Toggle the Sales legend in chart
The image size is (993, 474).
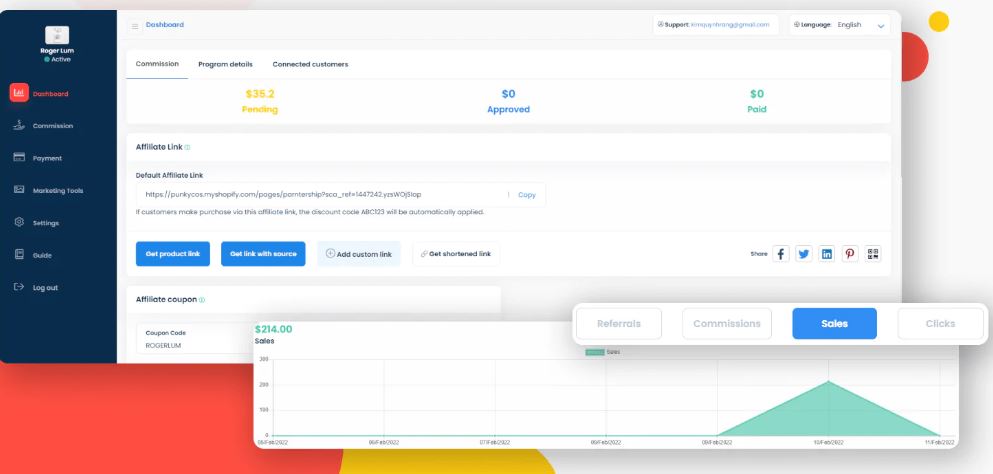tap(603, 352)
